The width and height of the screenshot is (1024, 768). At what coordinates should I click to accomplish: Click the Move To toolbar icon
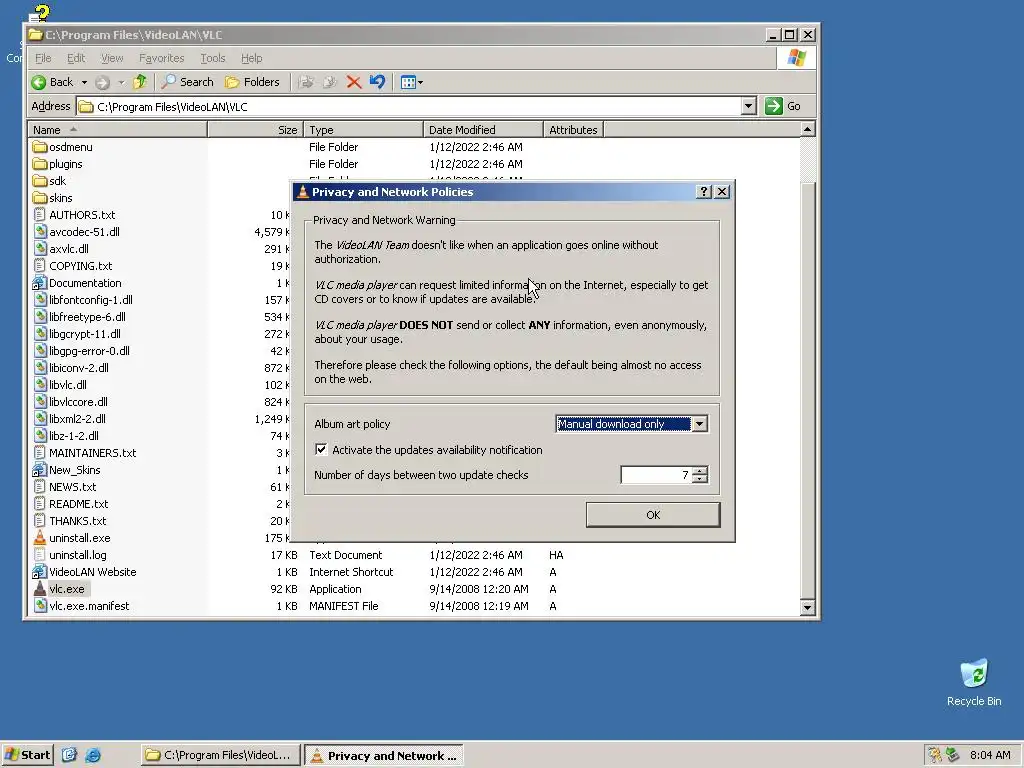point(305,82)
